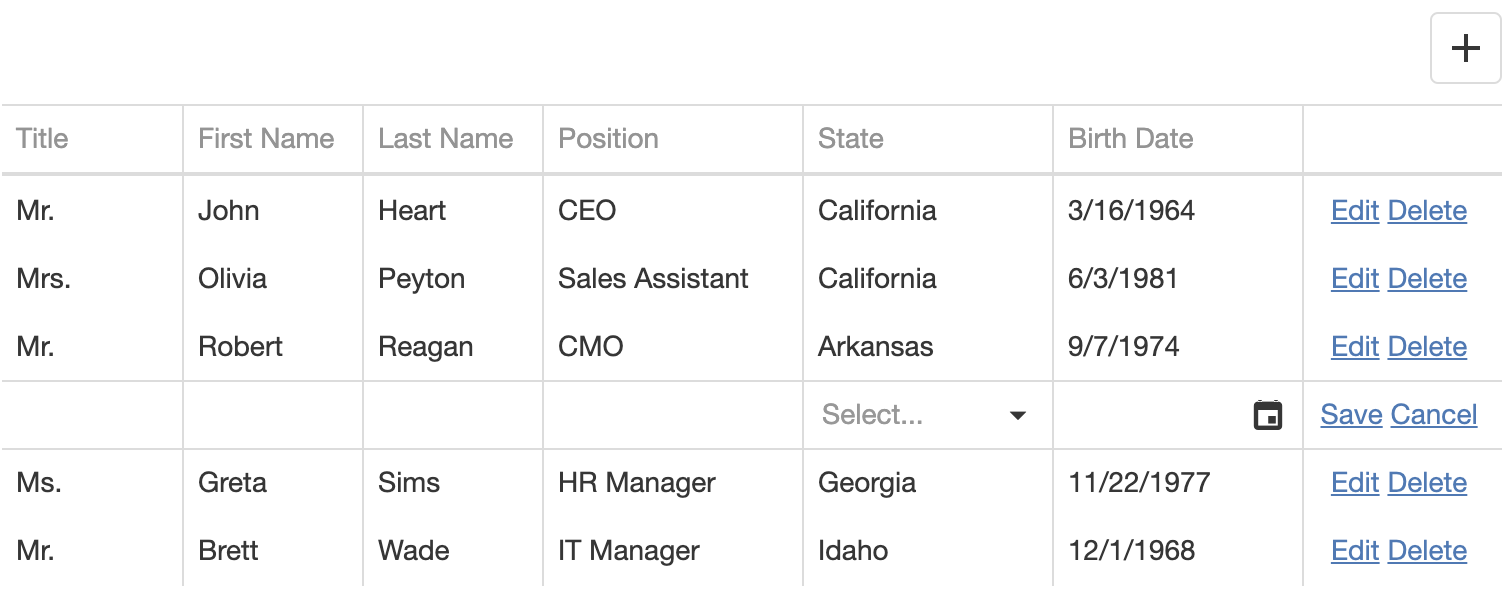Image resolution: width=1512 pixels, height=602 pixels.
Task: Sort by Title column header
Action: tap(43, 139)
